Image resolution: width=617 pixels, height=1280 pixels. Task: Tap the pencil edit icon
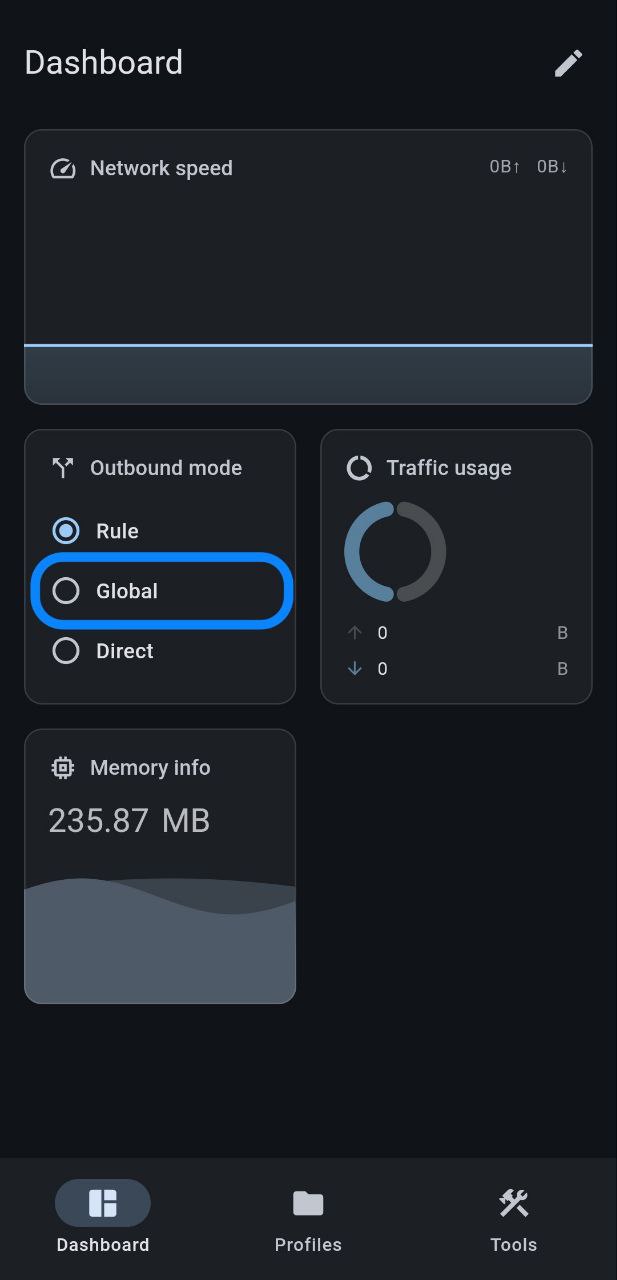pyautogui.click(x=568, y=64)
